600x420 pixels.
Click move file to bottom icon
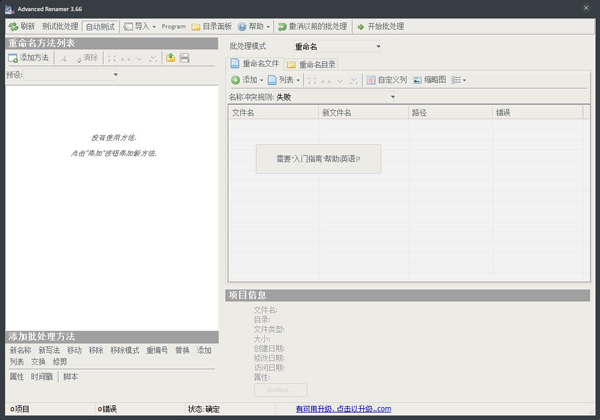354,81
